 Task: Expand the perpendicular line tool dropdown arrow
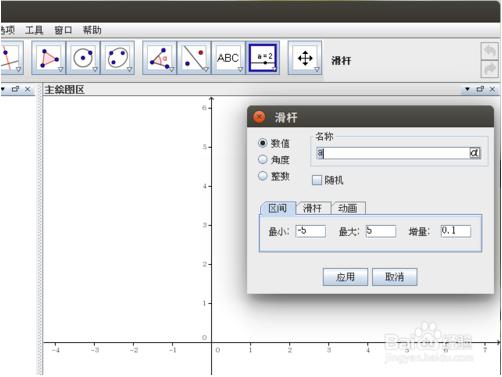[19, 69]
